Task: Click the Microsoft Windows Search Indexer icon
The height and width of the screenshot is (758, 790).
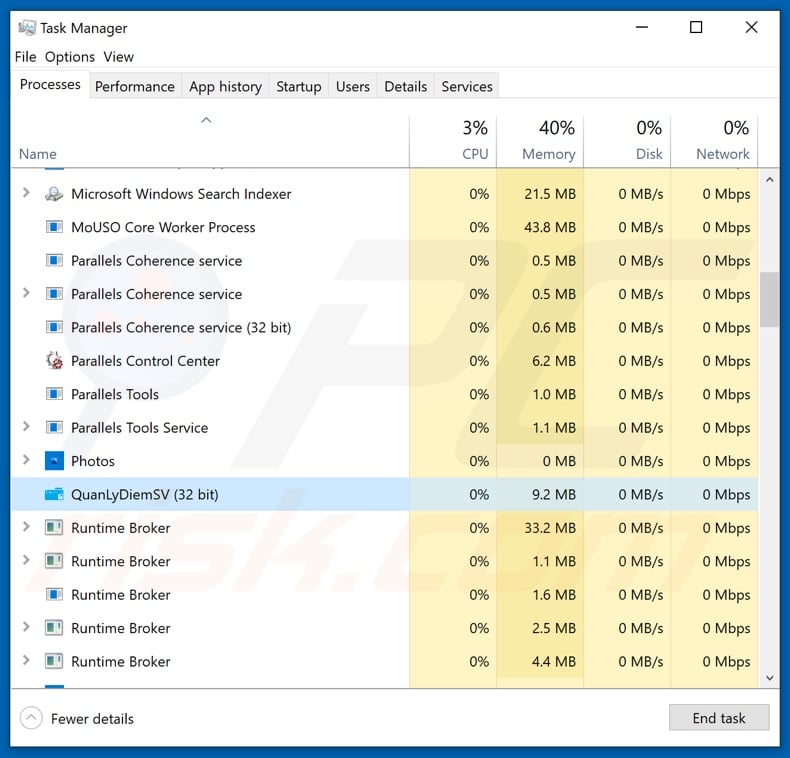Action: [x=54, y=194]
